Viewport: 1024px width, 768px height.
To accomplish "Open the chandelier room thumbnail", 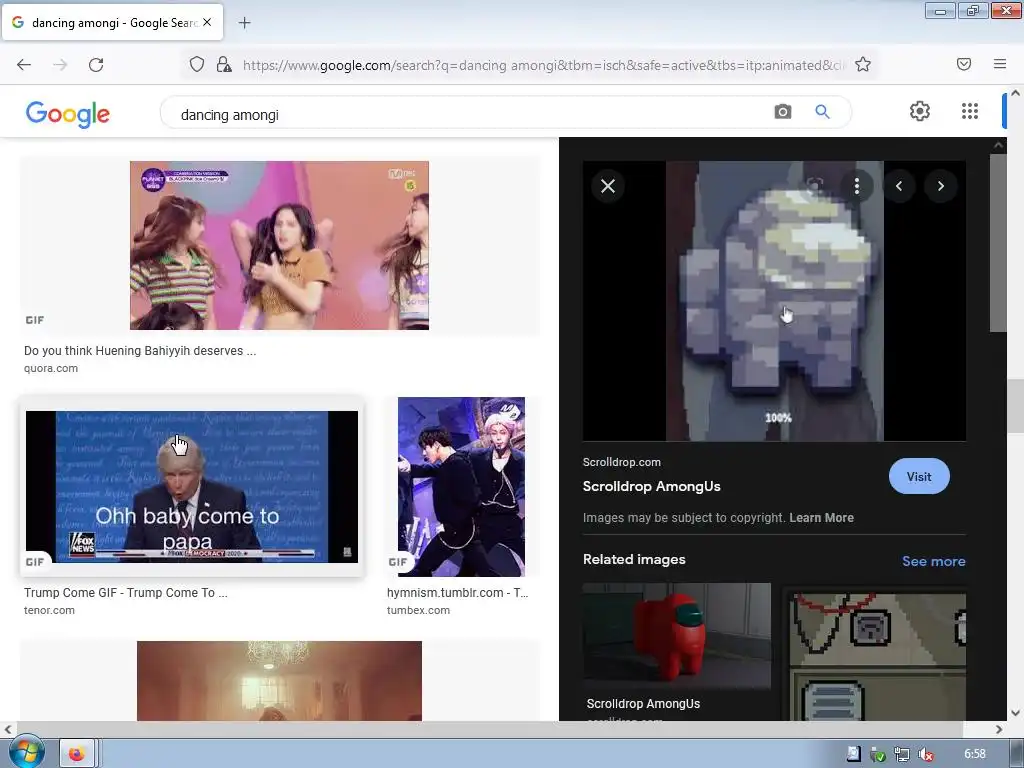I will [280, 681].
